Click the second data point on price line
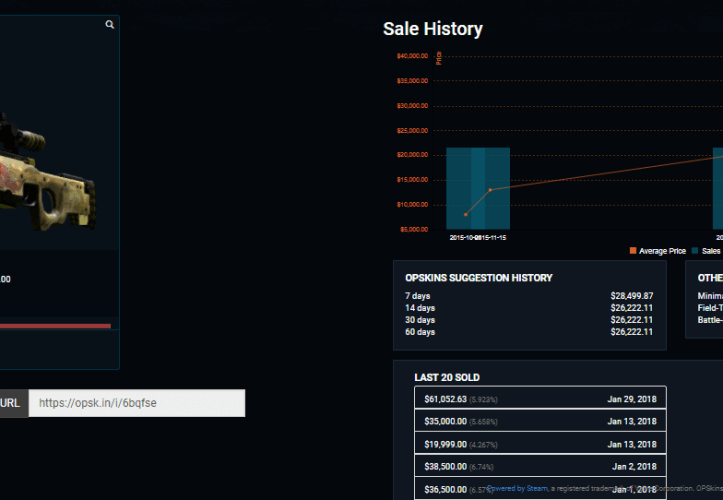This screenshot has height=500, width=723. point(490,189)
